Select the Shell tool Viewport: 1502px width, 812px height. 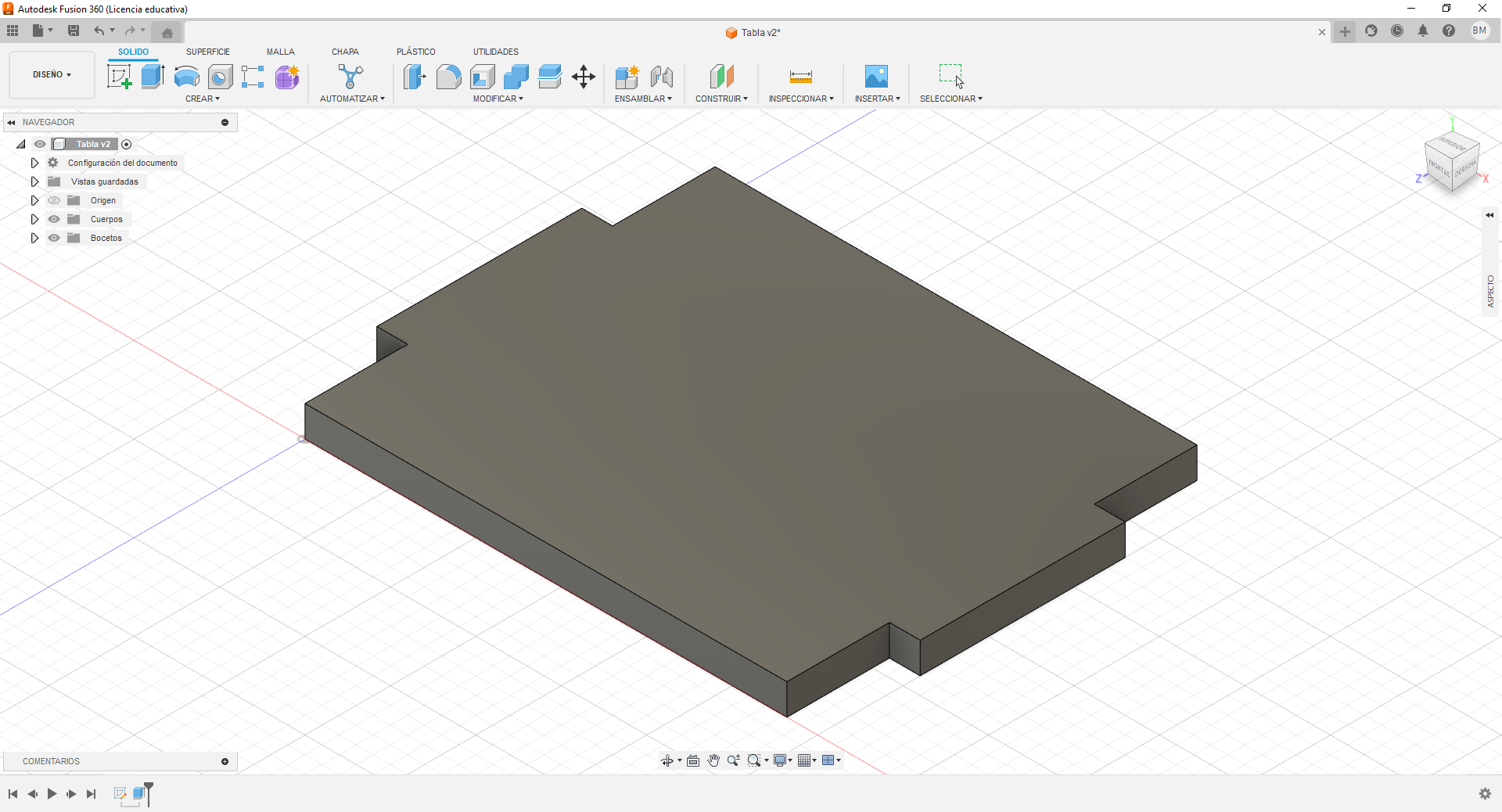click(483, 77)
